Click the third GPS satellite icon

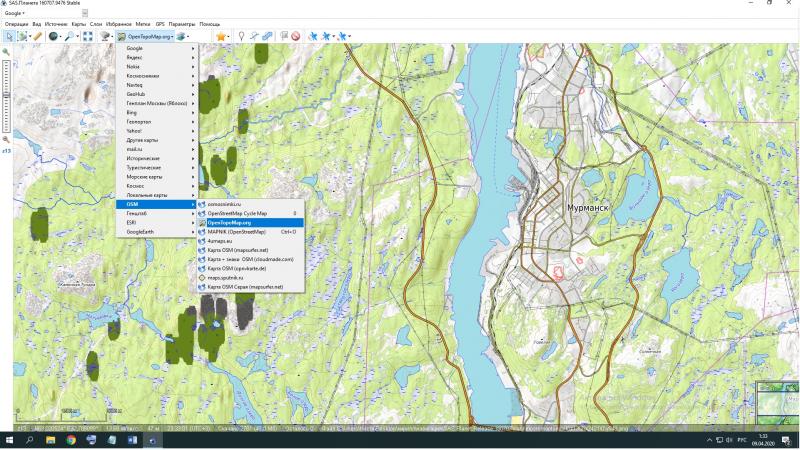(x=342, y=36)
